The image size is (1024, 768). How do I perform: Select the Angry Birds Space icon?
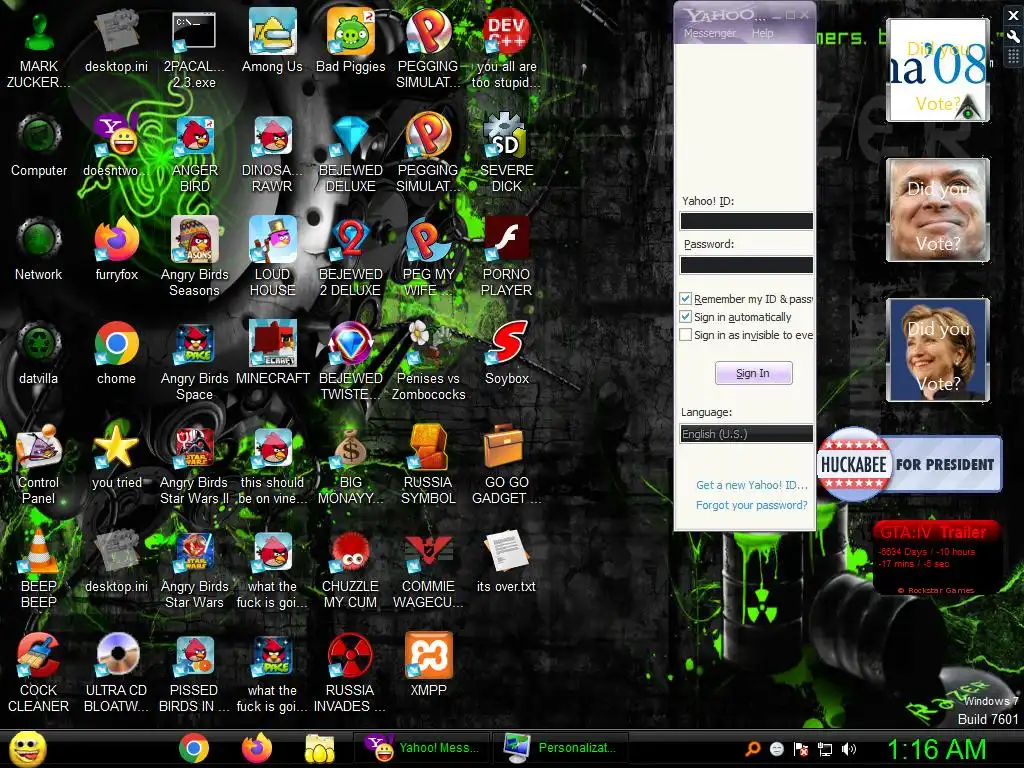click(195, 360)
